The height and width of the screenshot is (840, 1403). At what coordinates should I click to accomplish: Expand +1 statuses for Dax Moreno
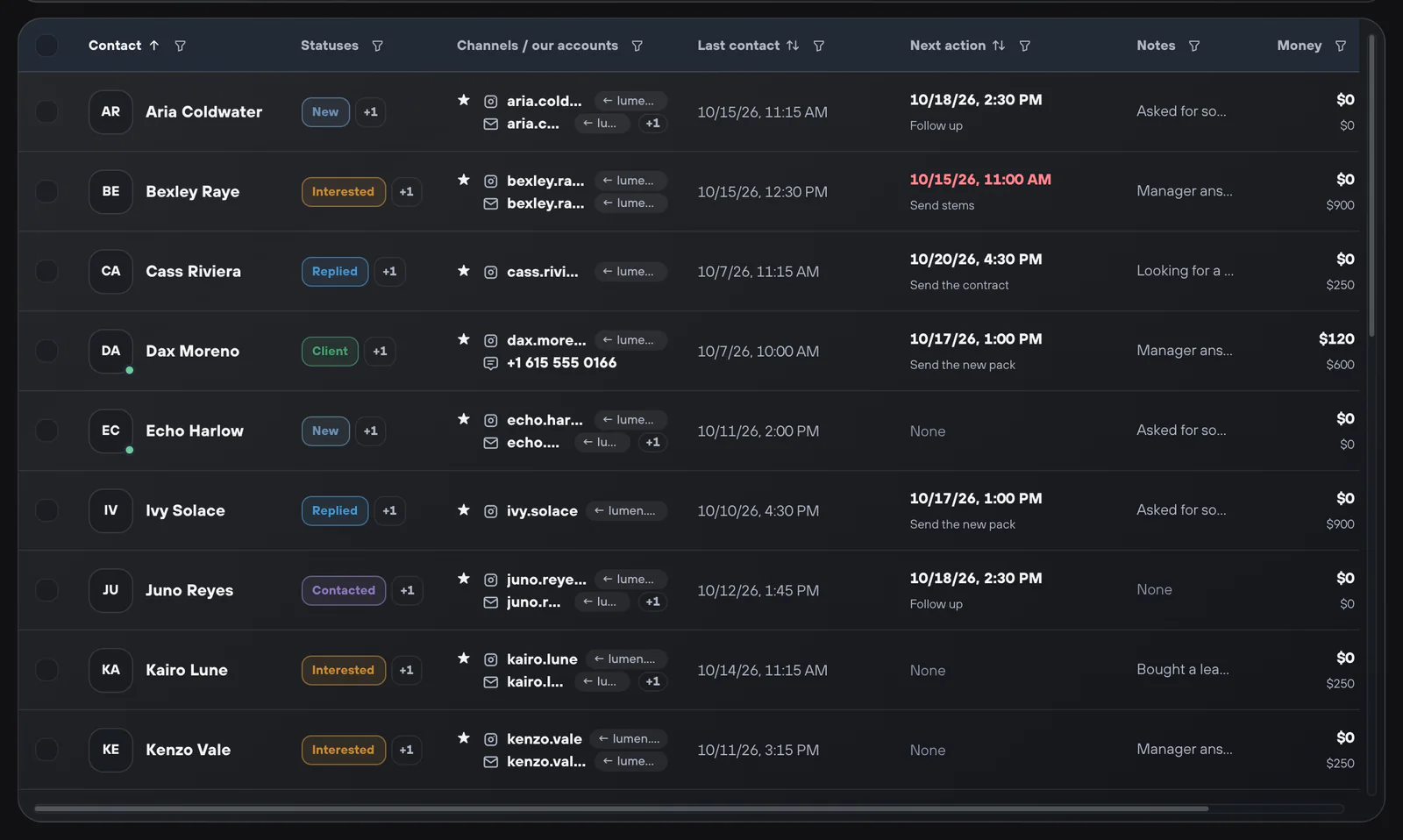pos(380,351)
